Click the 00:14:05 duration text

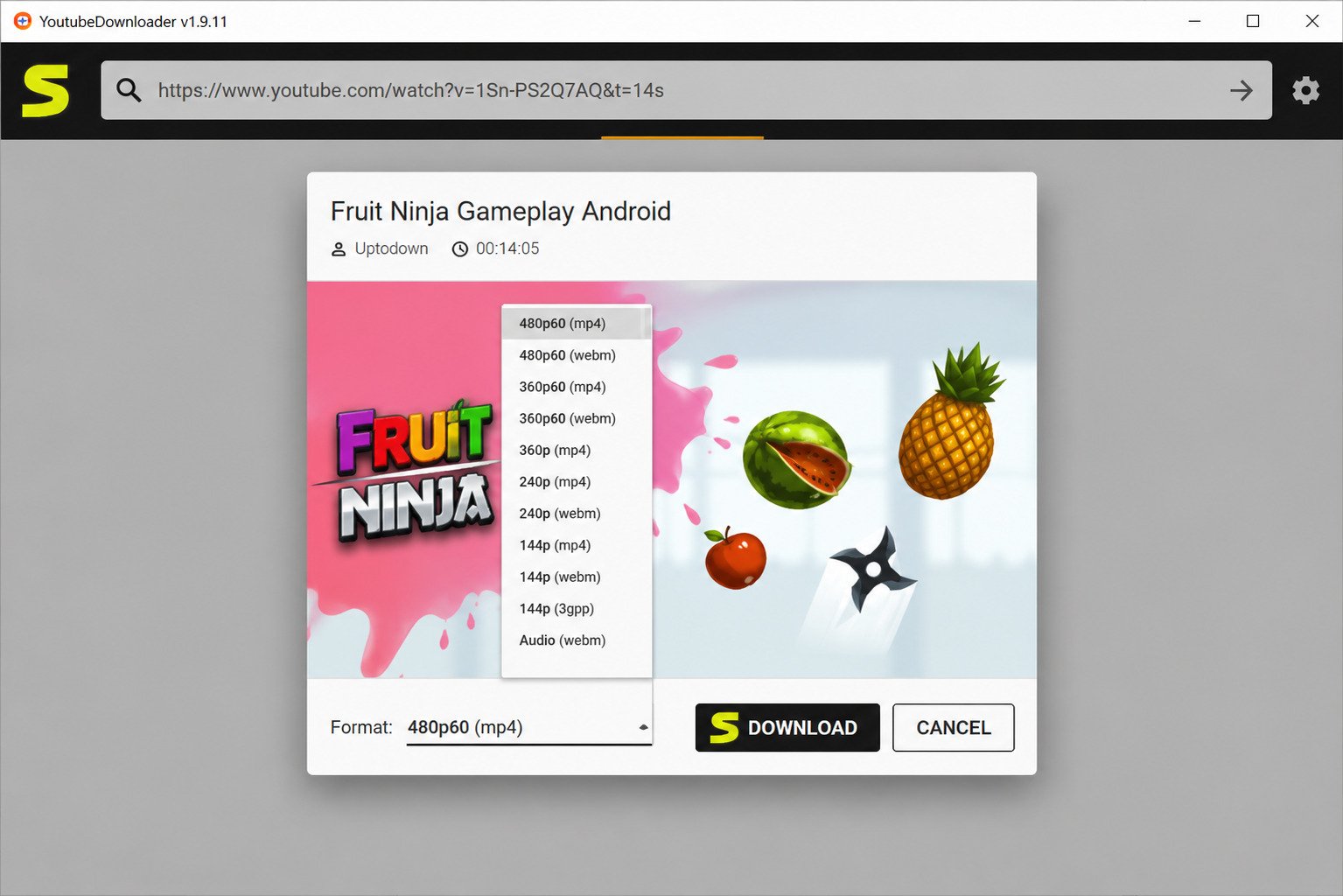tap(507, 248)
